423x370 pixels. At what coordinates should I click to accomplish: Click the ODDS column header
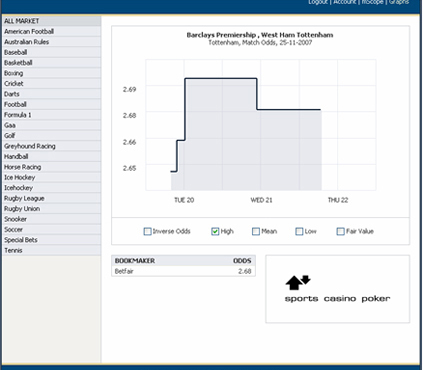(x=242, y=261)
